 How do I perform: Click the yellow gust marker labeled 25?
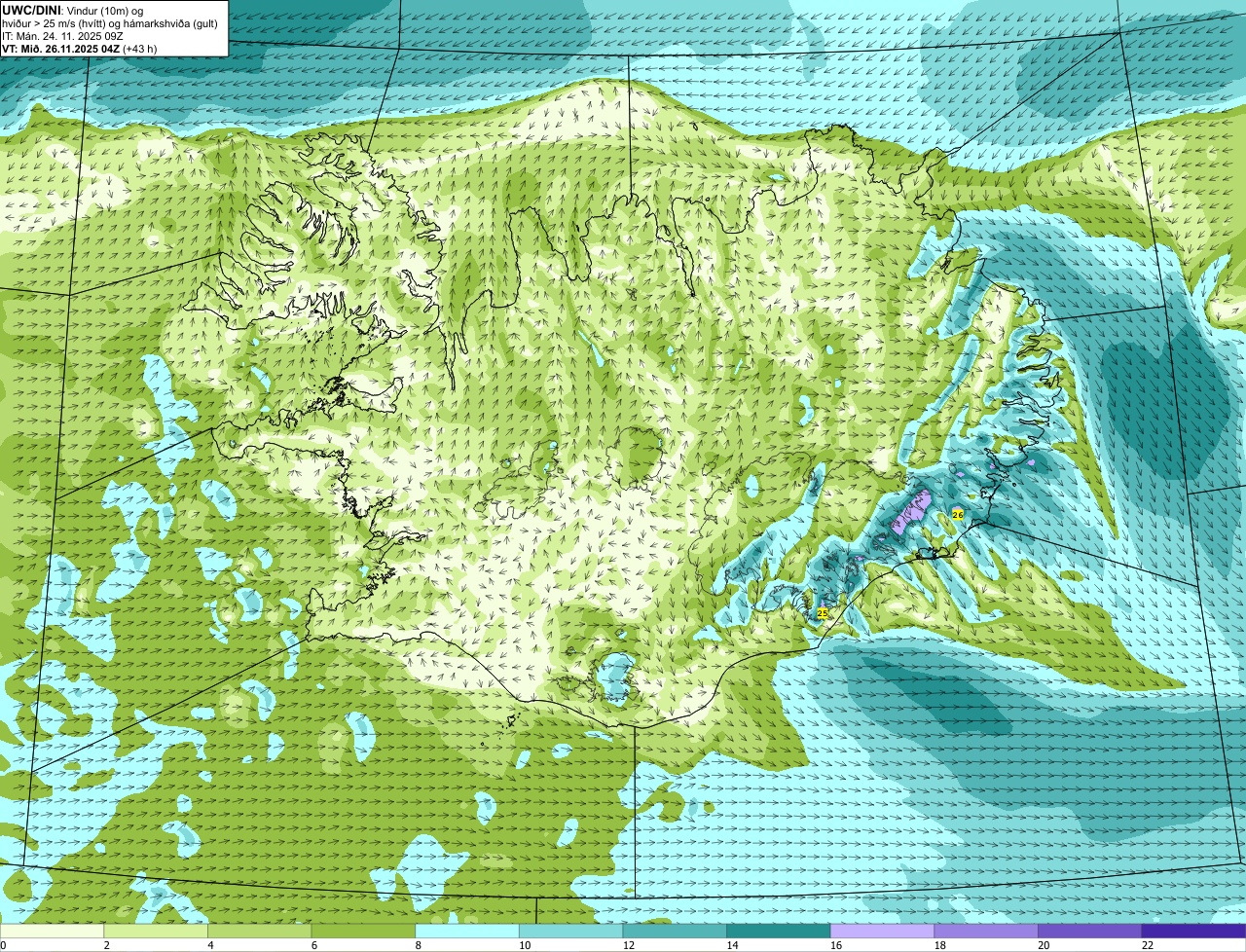tap(823, 613)
